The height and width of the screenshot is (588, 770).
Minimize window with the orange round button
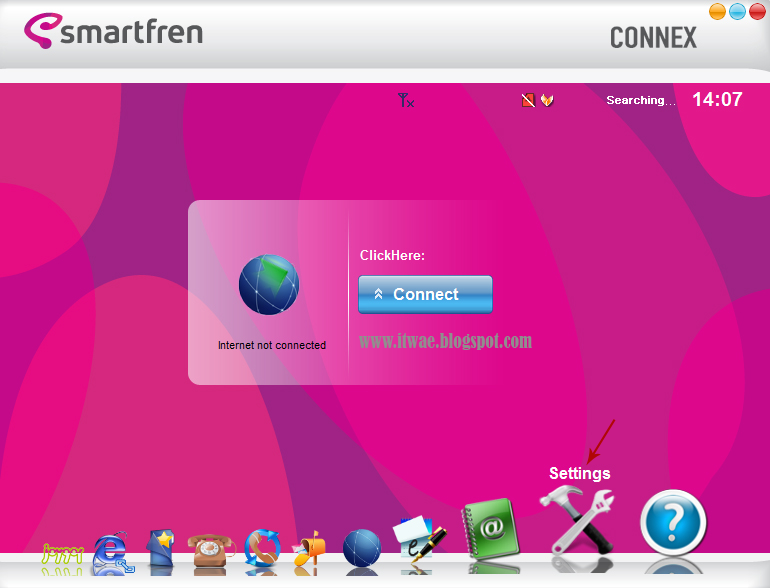717,11
